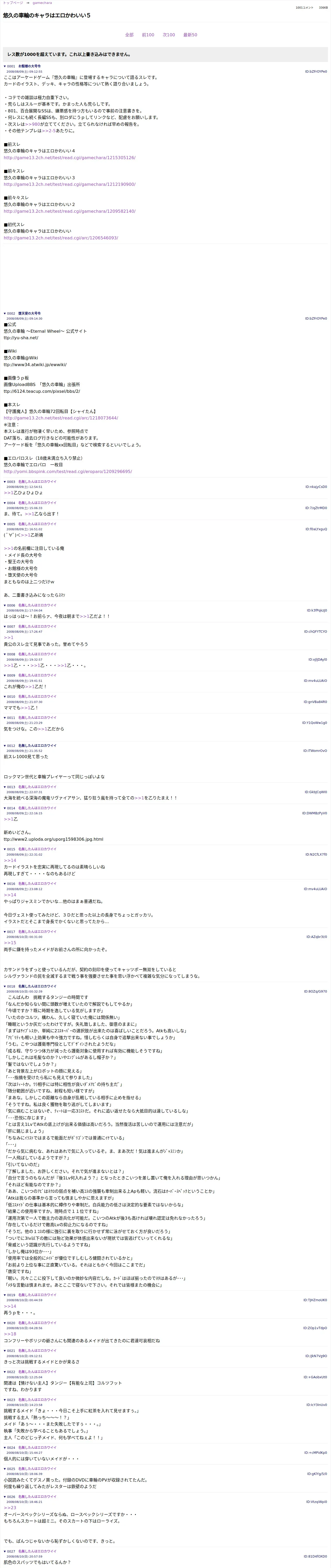Click poster name on post 0018
Screen dimensions: 336x1568
[37, 986]
